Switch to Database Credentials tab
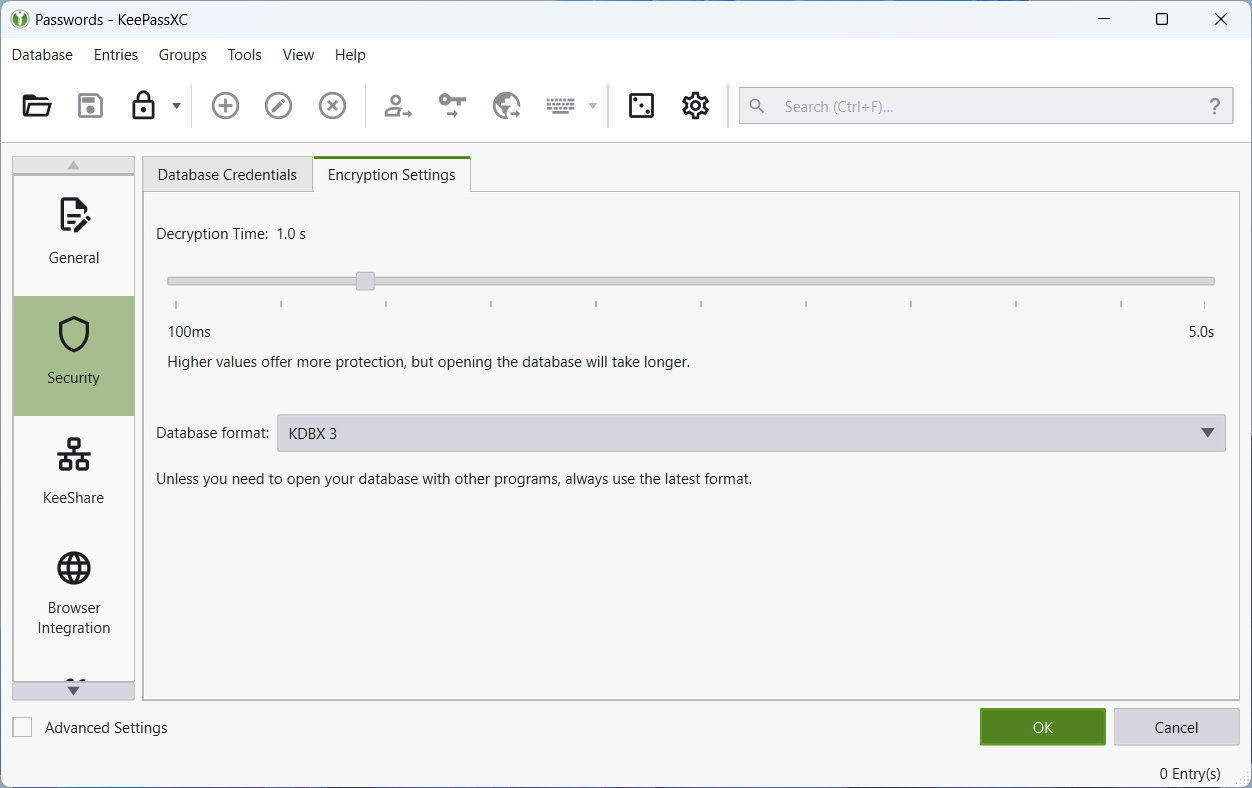This screenshot has height=788, width=1252. point(227,175)
